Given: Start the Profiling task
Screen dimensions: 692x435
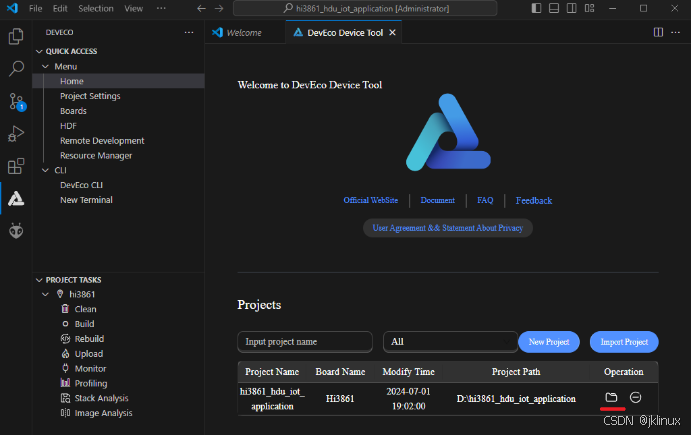Looking at the screenshot, I should 90,383.
